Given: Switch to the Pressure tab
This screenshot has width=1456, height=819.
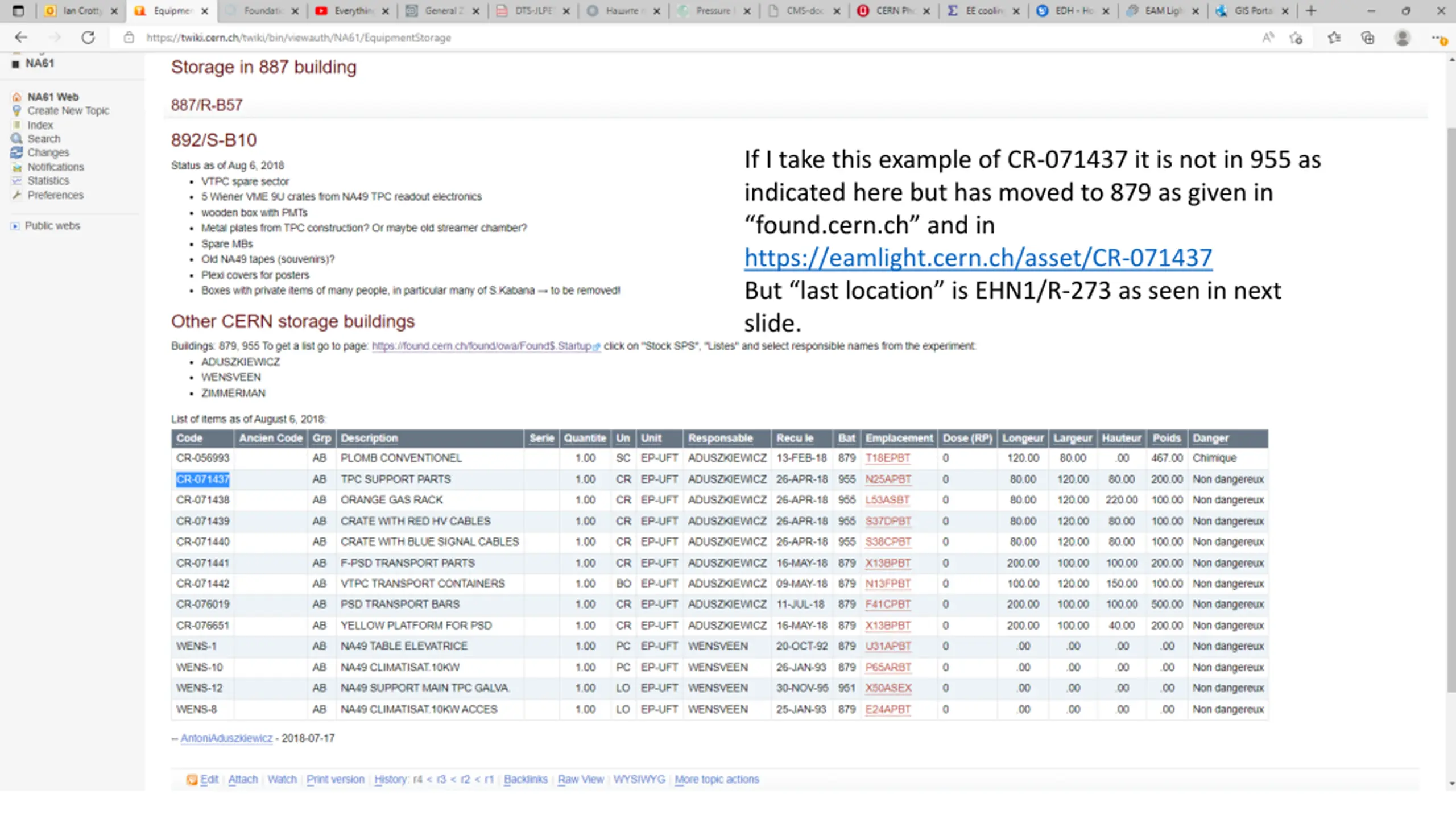Looking at the screenshot, I should 714,11.
